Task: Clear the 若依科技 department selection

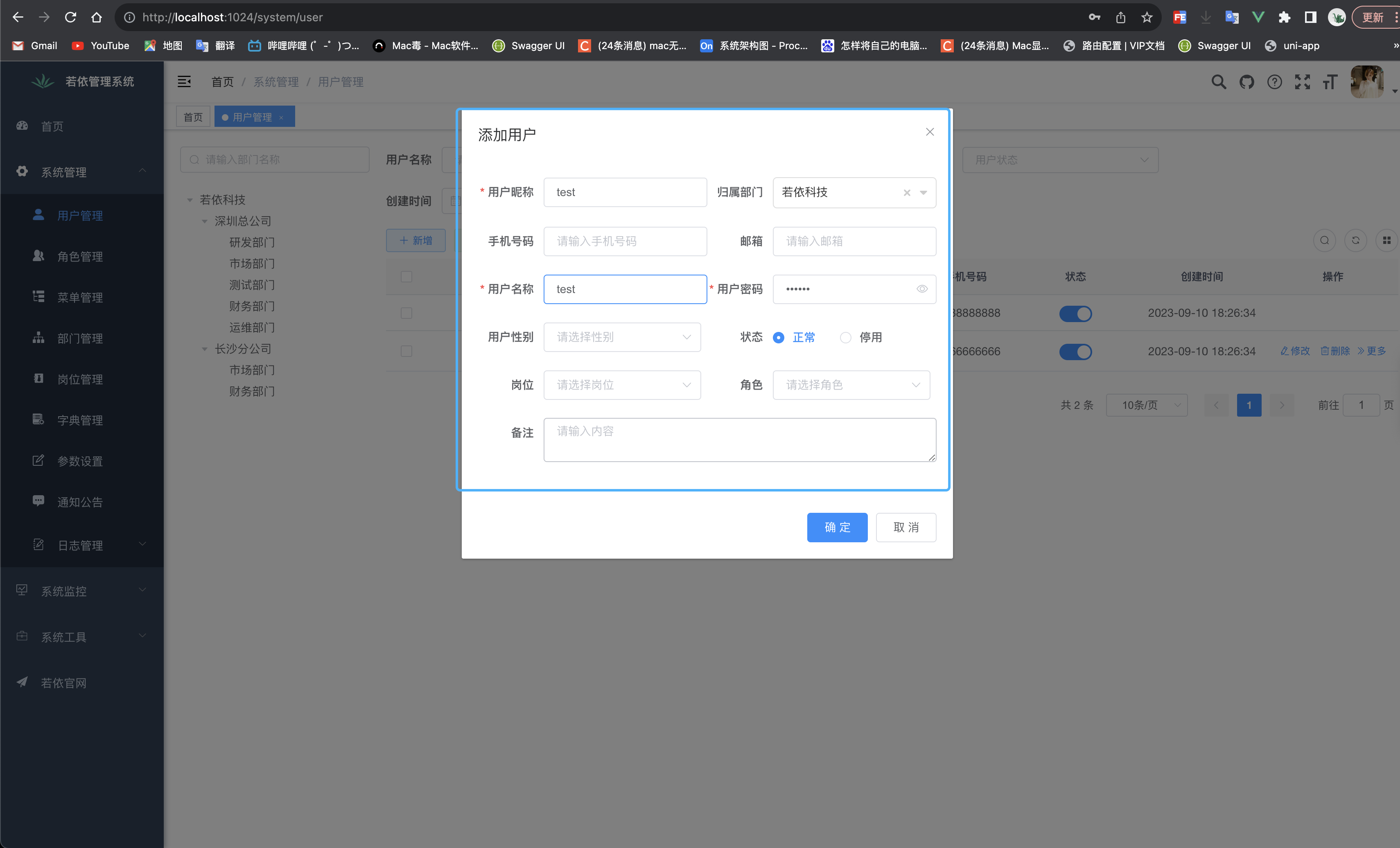Action: [x=907, y=192]
